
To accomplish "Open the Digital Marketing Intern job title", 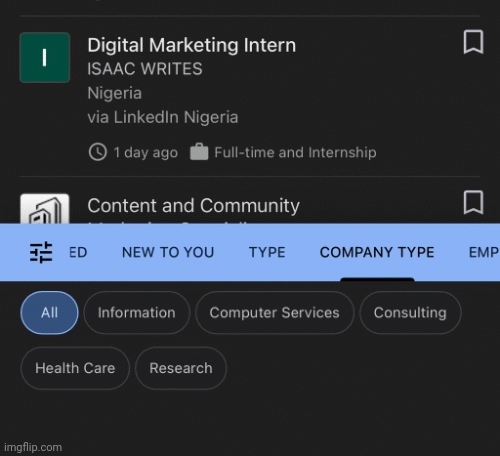I will pyautogui.click(x=192, y=45).
